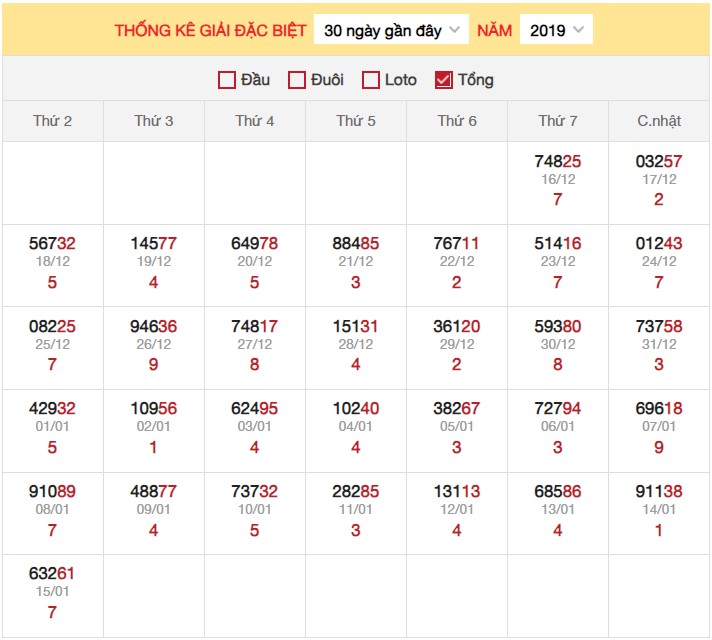Select result 28285 dated 11/01

click(356, 491)
